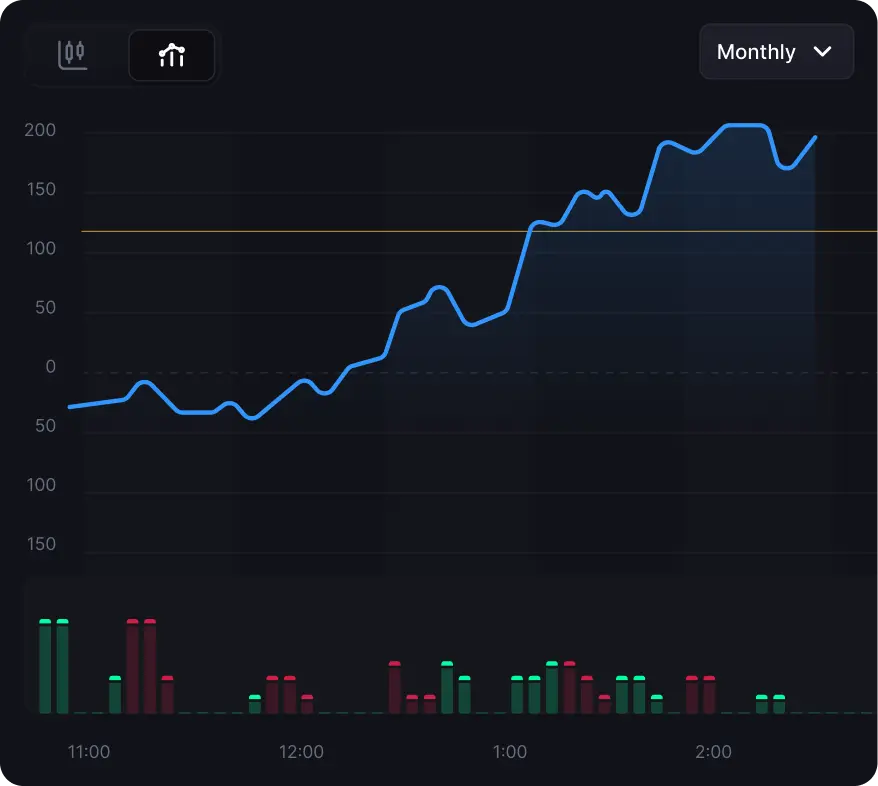This screenshot has height=786, width=878.
Task: Select the line chart view icon
Action: [172, 55]
